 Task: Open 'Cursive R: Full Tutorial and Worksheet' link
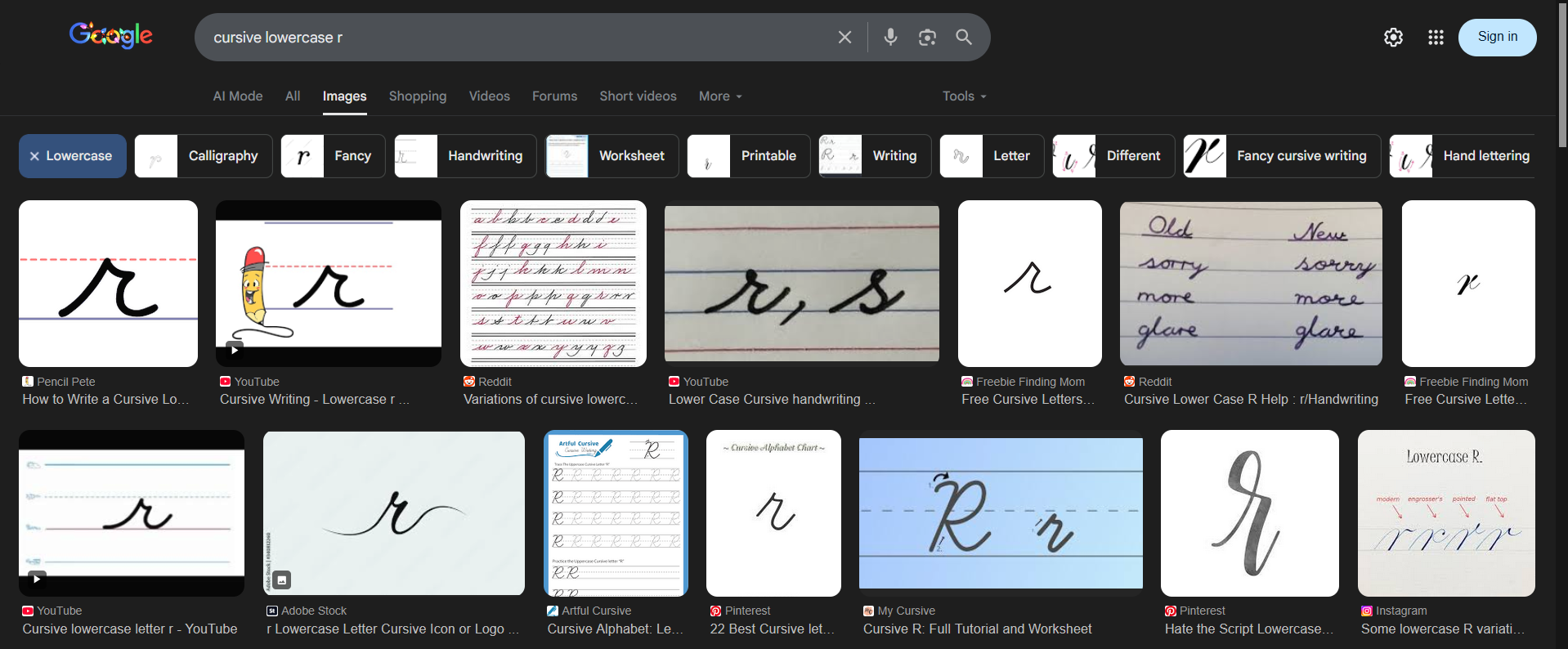978,629
